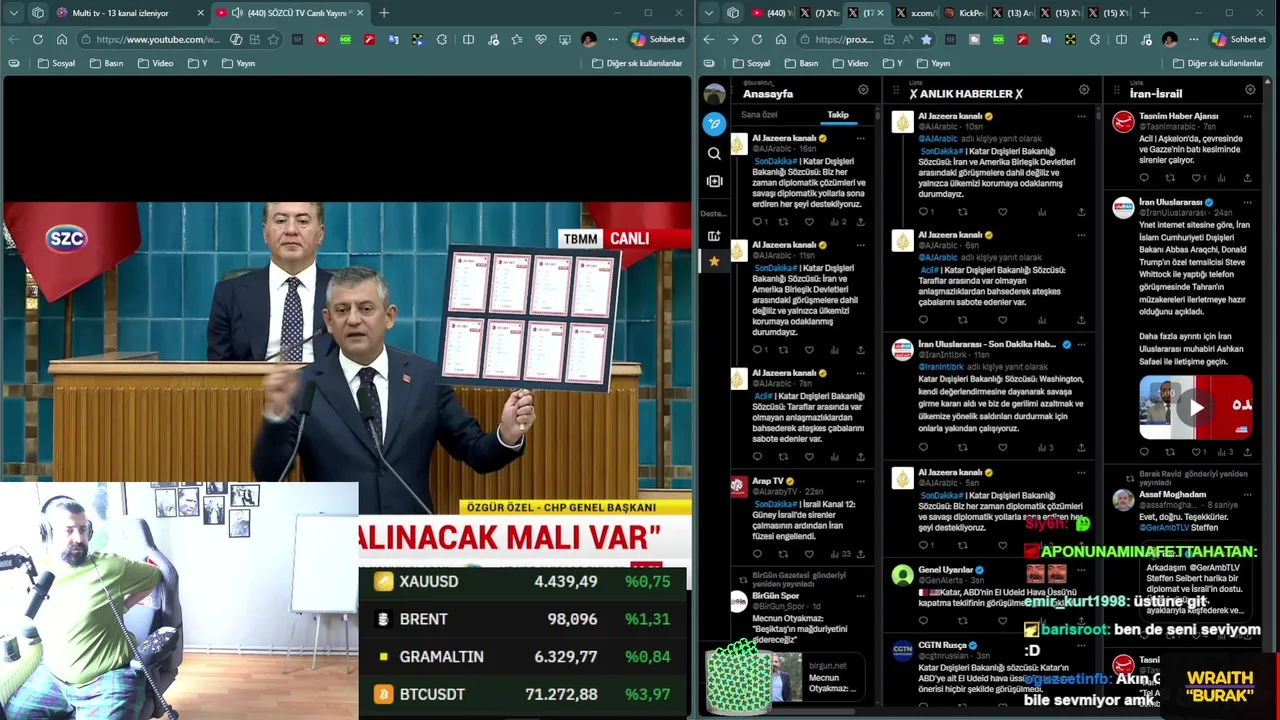
Task: Open extensions puzzle icon in right window
Action: [1095, 39]
